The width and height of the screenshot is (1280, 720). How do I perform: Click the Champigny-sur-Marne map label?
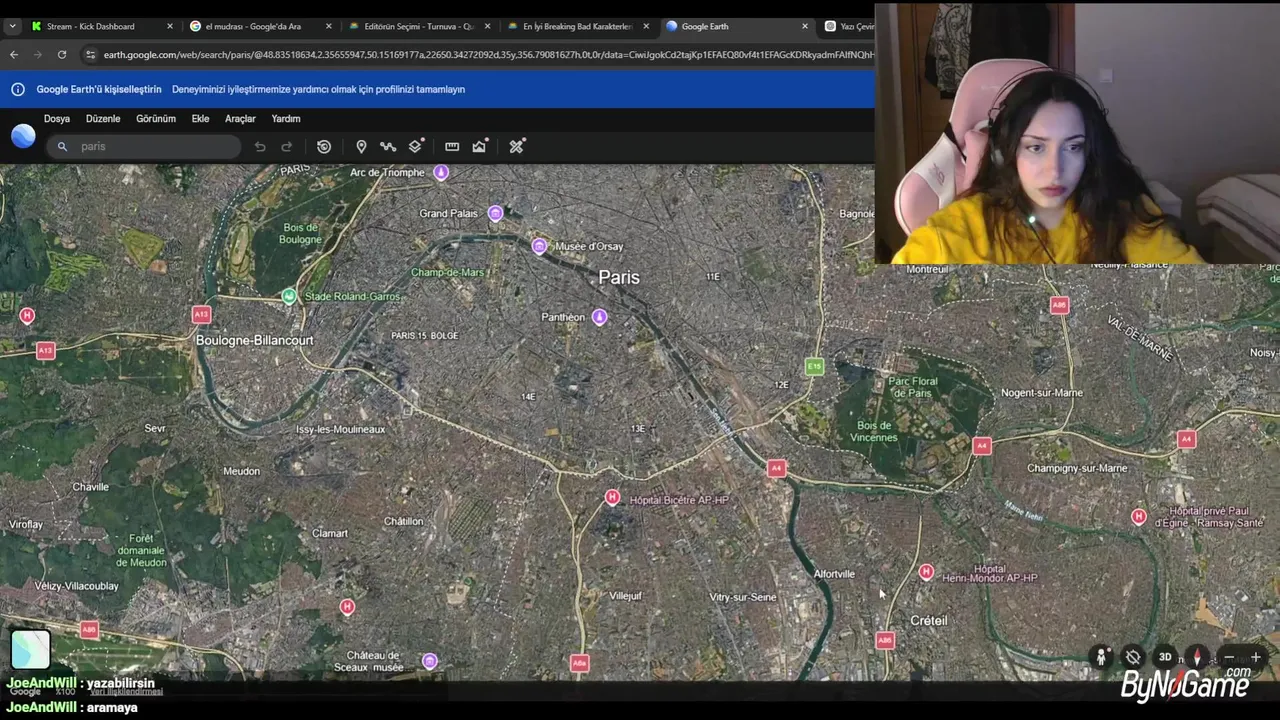[x=1077, y=468]
